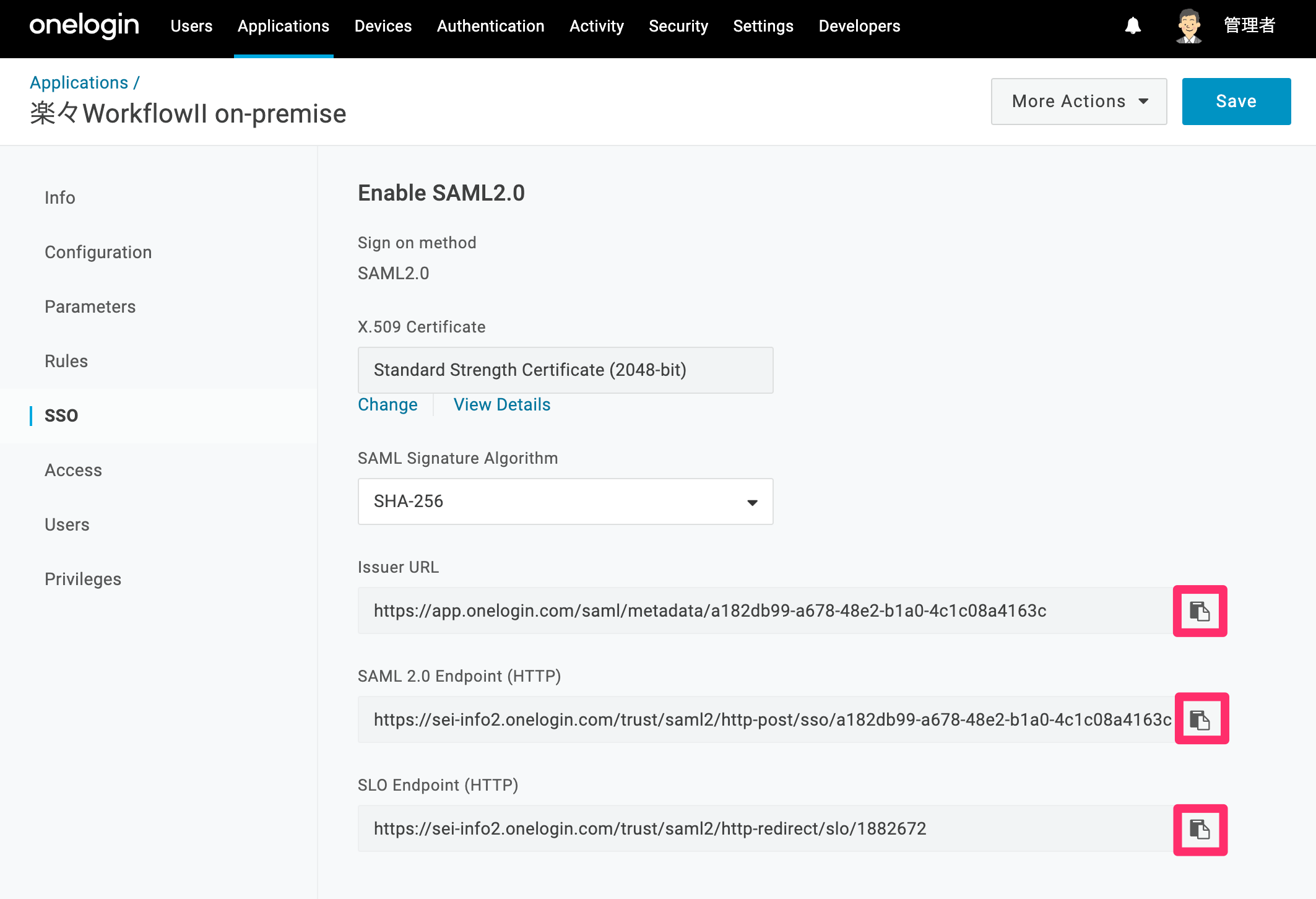The width and height of the screenshot is (1316, 899).
Task: Select the Access sidebar tab
Action: 73,470
